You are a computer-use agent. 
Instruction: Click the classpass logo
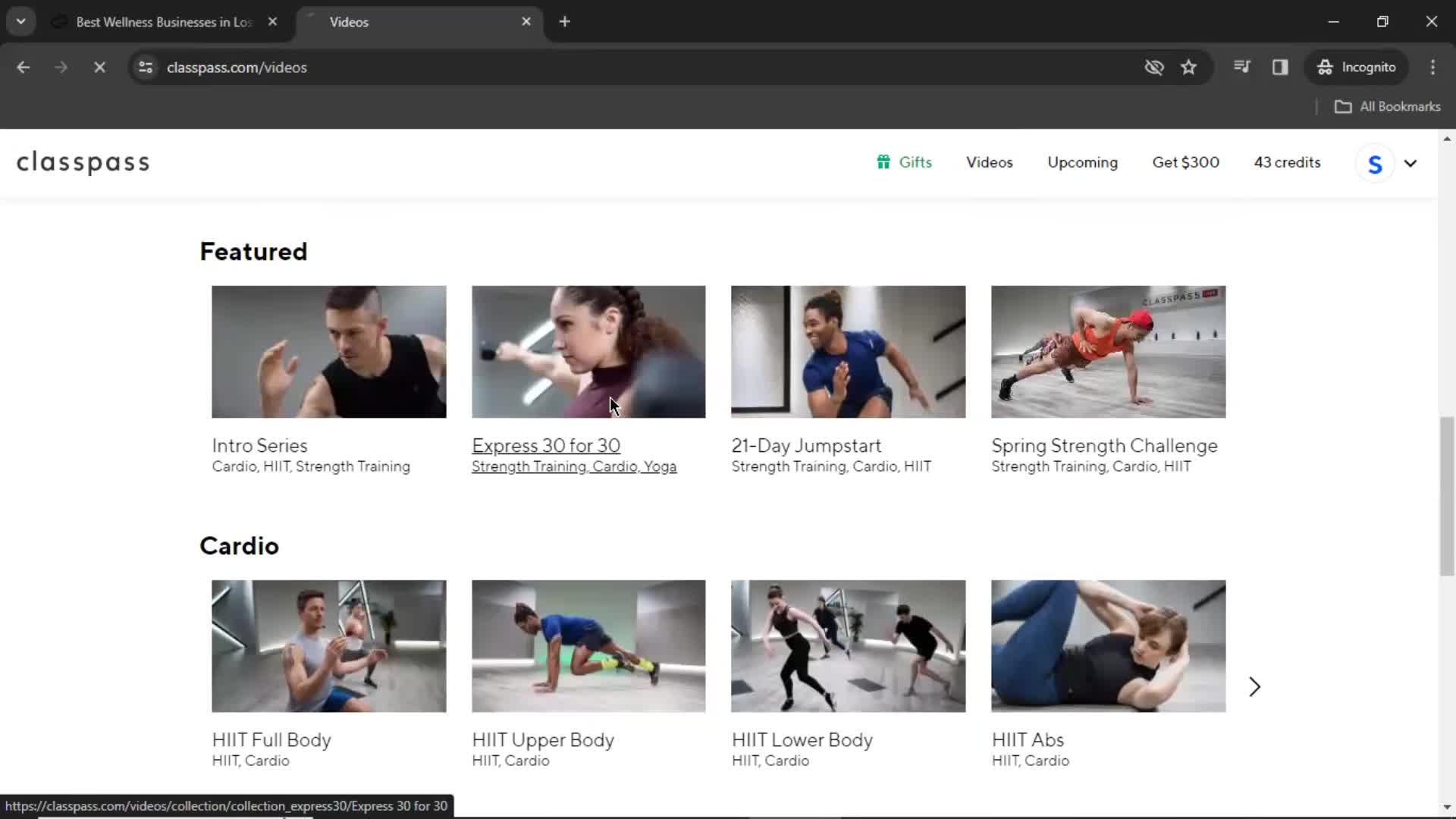[83, 162]
